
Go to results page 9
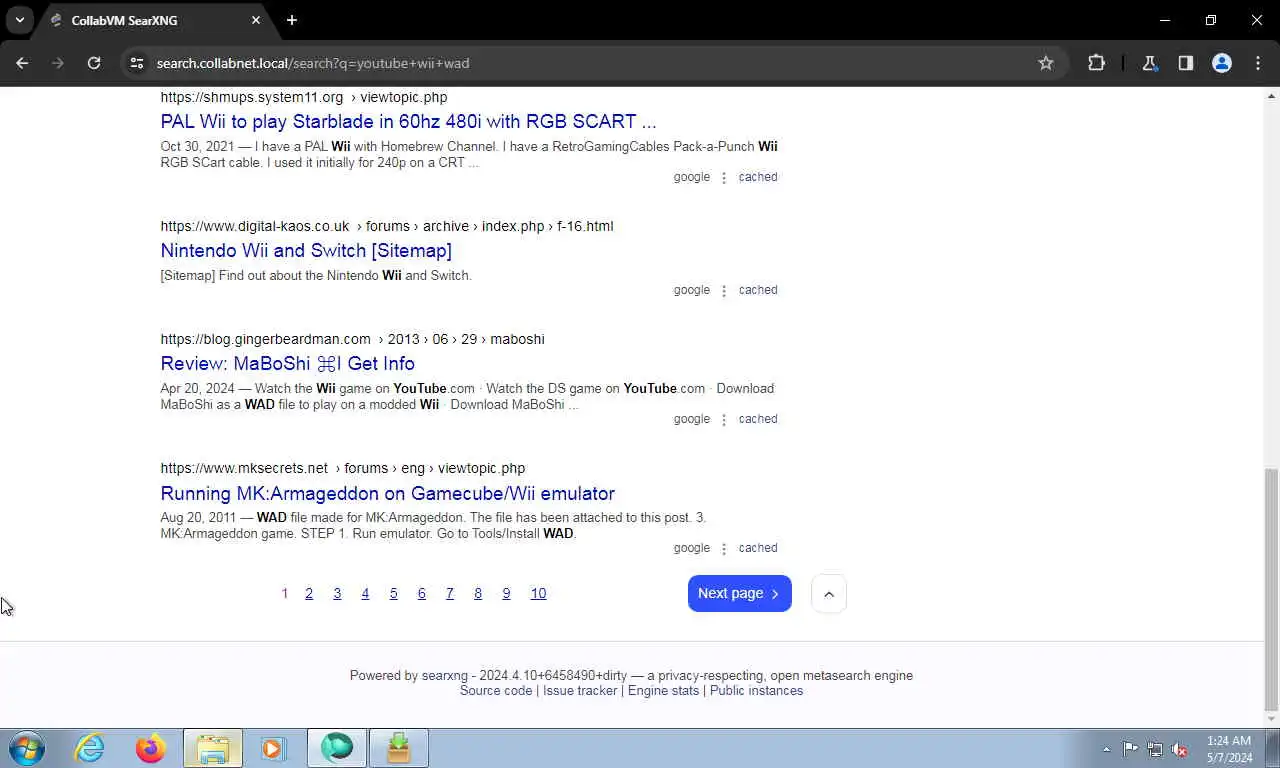coord(506,594)
